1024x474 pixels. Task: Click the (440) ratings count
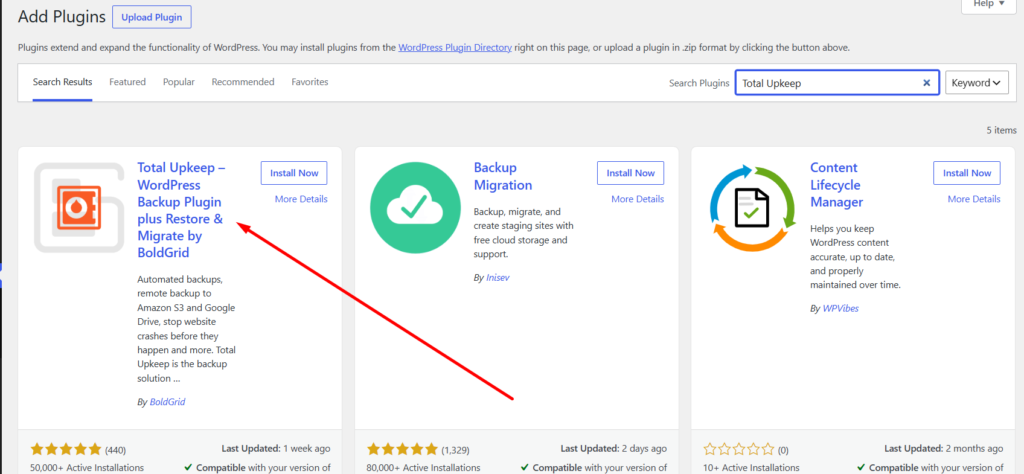pos(116,450)
